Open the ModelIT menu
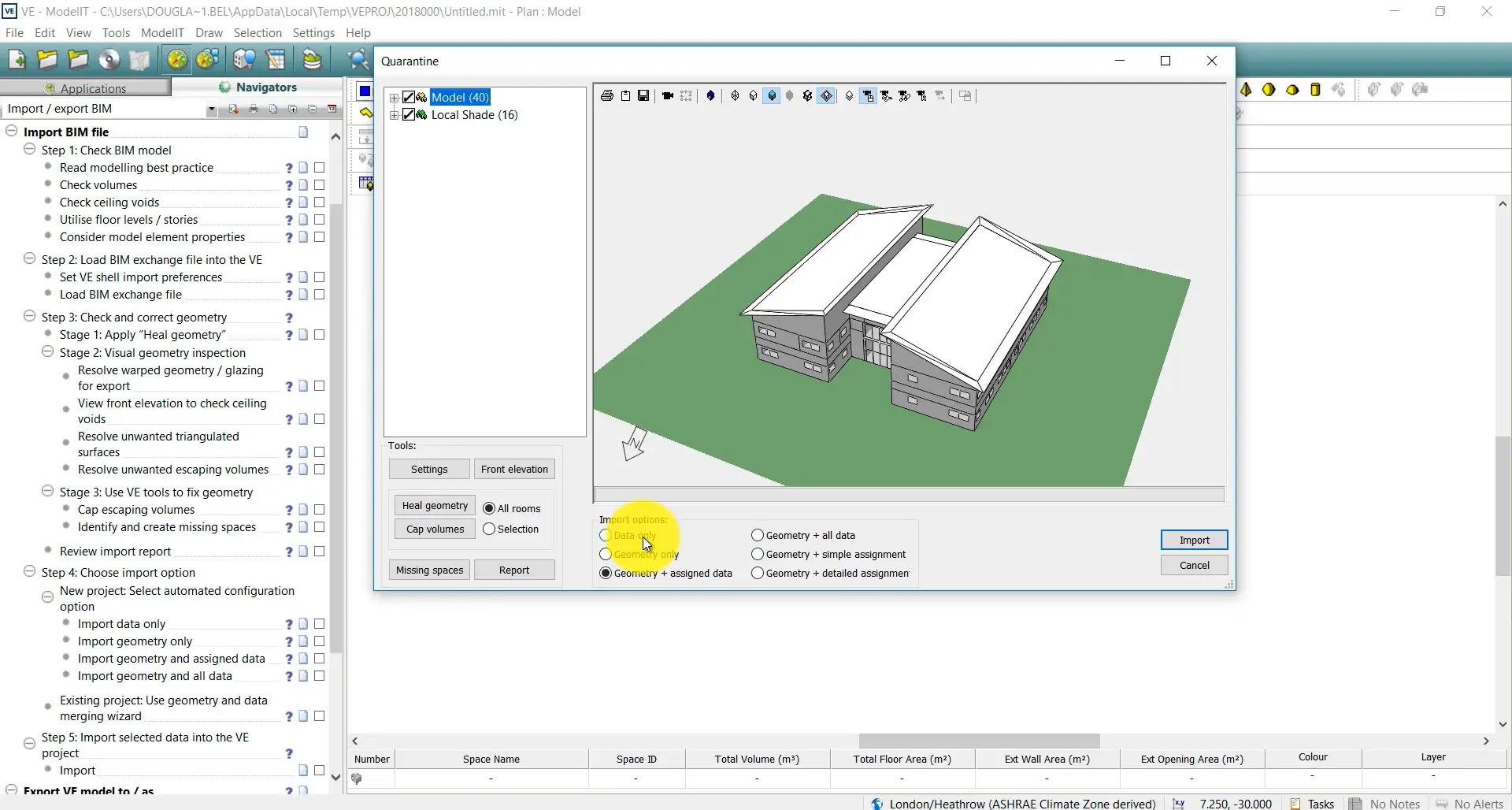 click(x=162, y=33)
